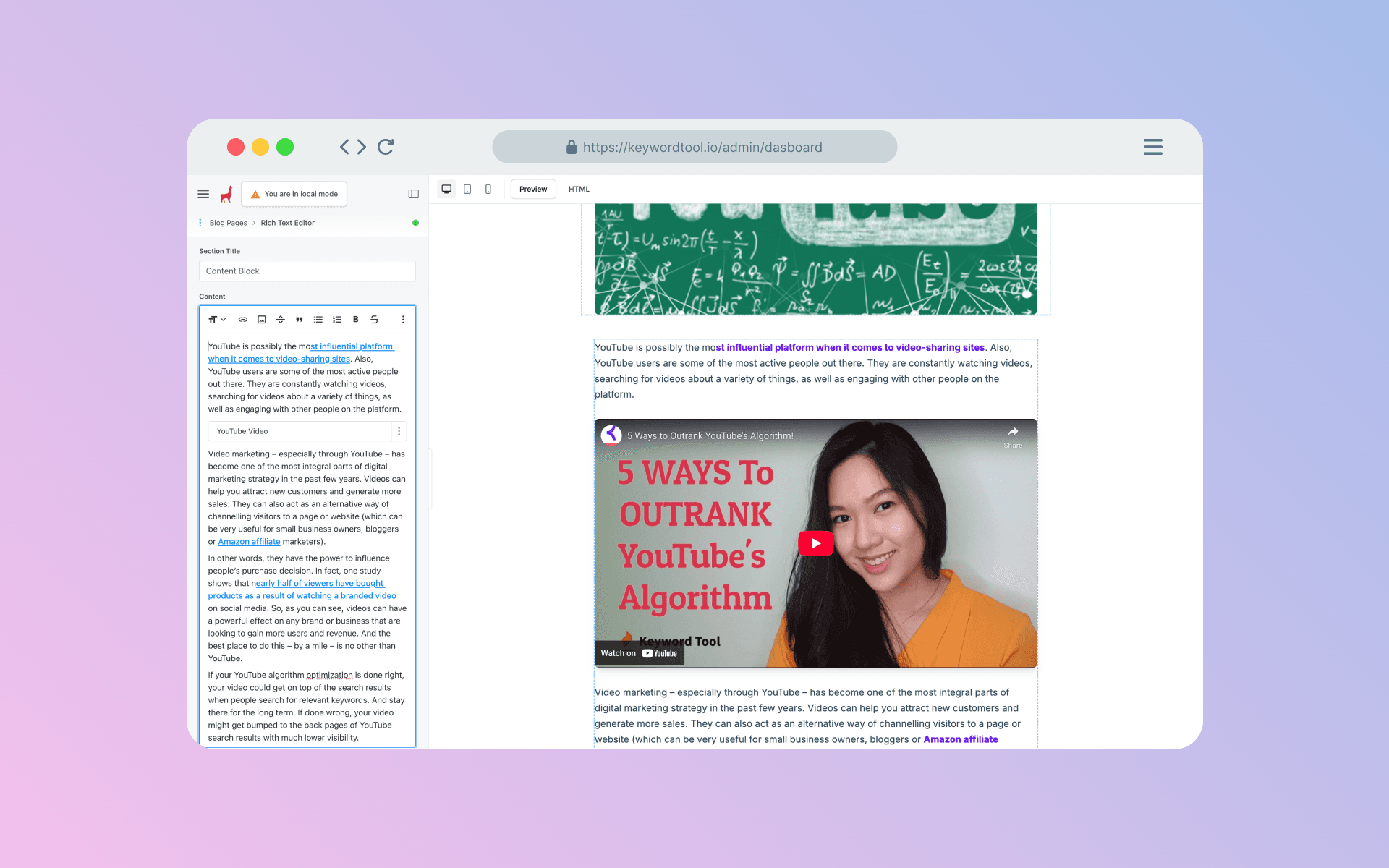Open the text style dropdown
Viewport: 1389px width, 868px height.
click(216, 319)
